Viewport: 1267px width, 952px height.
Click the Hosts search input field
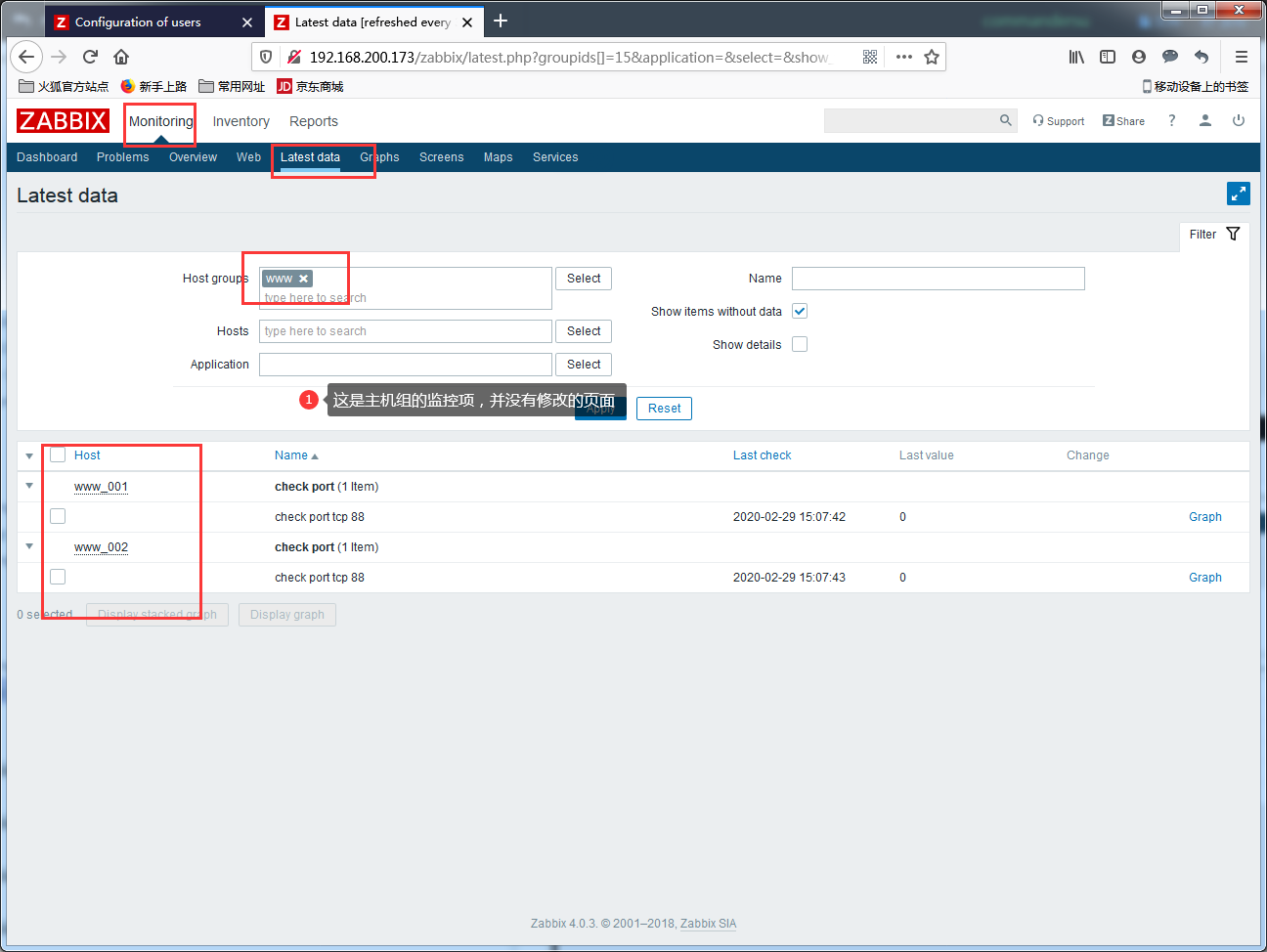point(406,331)
